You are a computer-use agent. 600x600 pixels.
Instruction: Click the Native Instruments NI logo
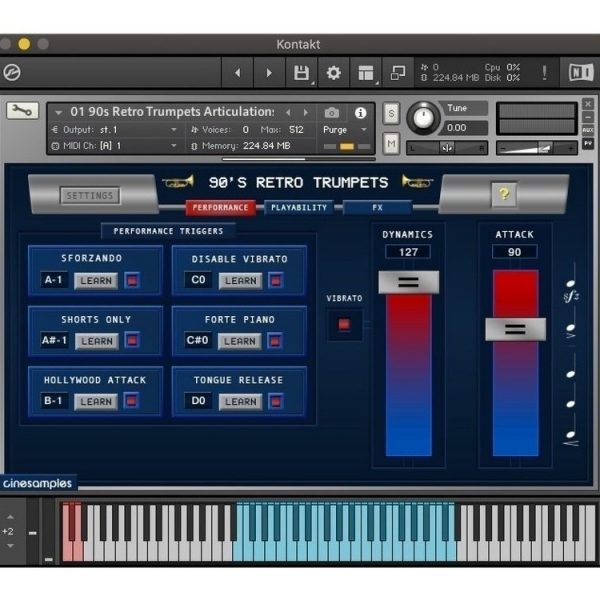[580, 72]
